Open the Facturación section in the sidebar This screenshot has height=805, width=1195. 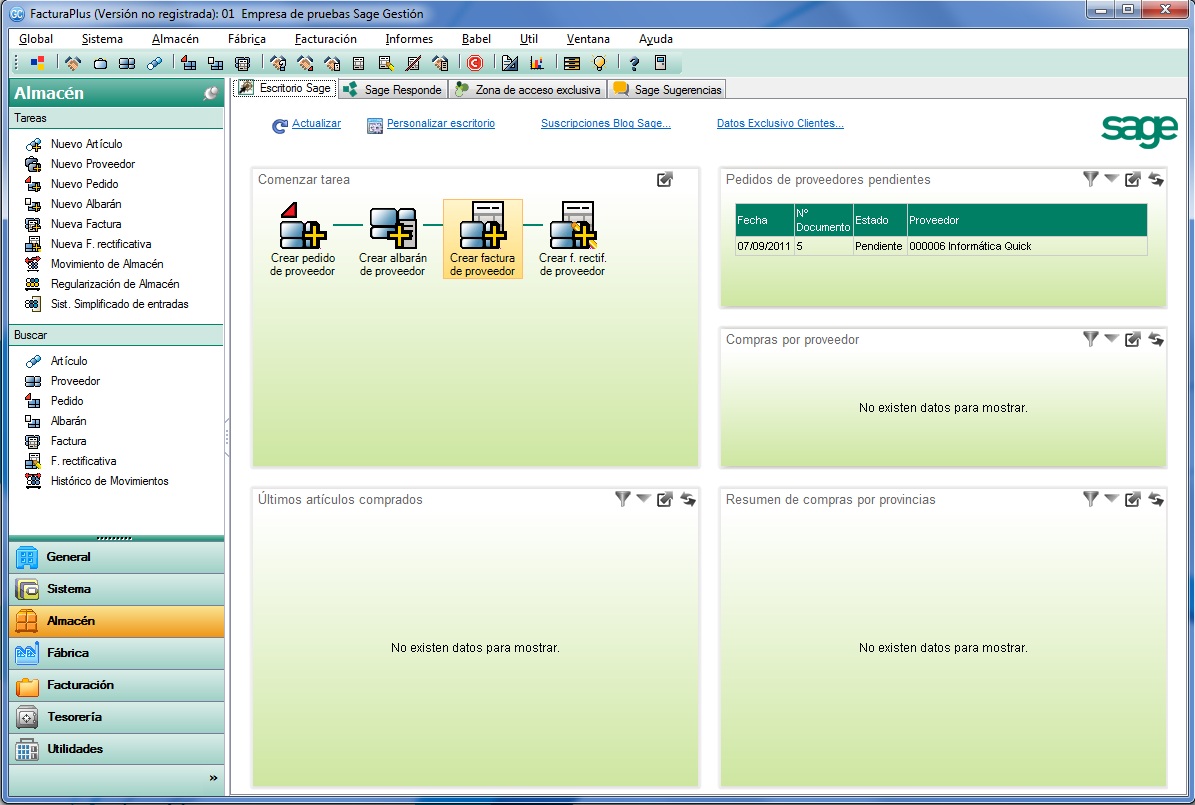pos(117,685)
